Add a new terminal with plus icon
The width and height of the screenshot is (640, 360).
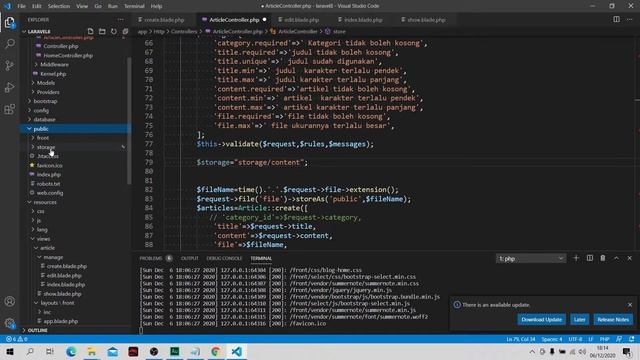pos(576,258)
